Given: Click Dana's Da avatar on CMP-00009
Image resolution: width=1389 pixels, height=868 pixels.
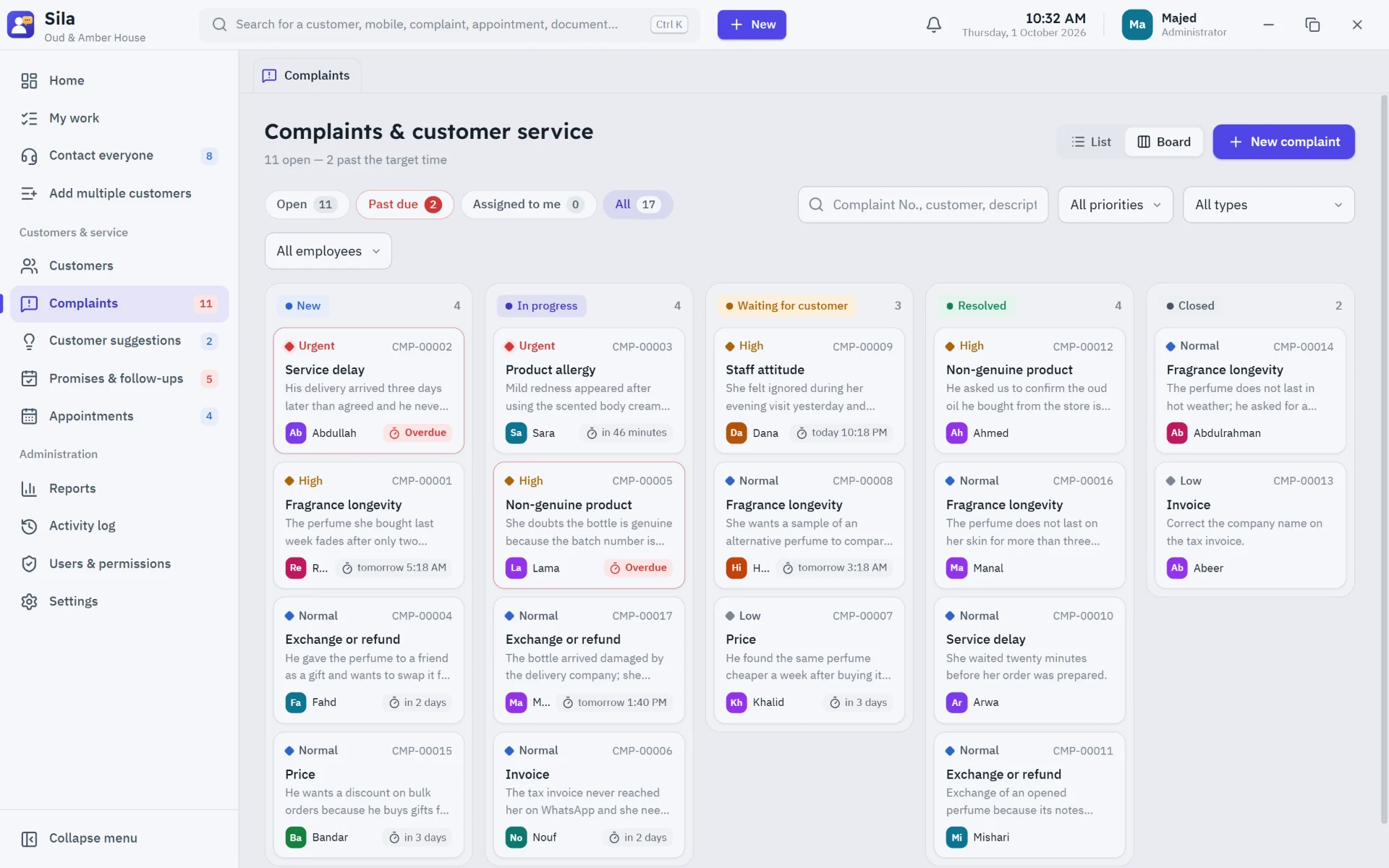Looking at the screenshot, I should pos(736,433).
